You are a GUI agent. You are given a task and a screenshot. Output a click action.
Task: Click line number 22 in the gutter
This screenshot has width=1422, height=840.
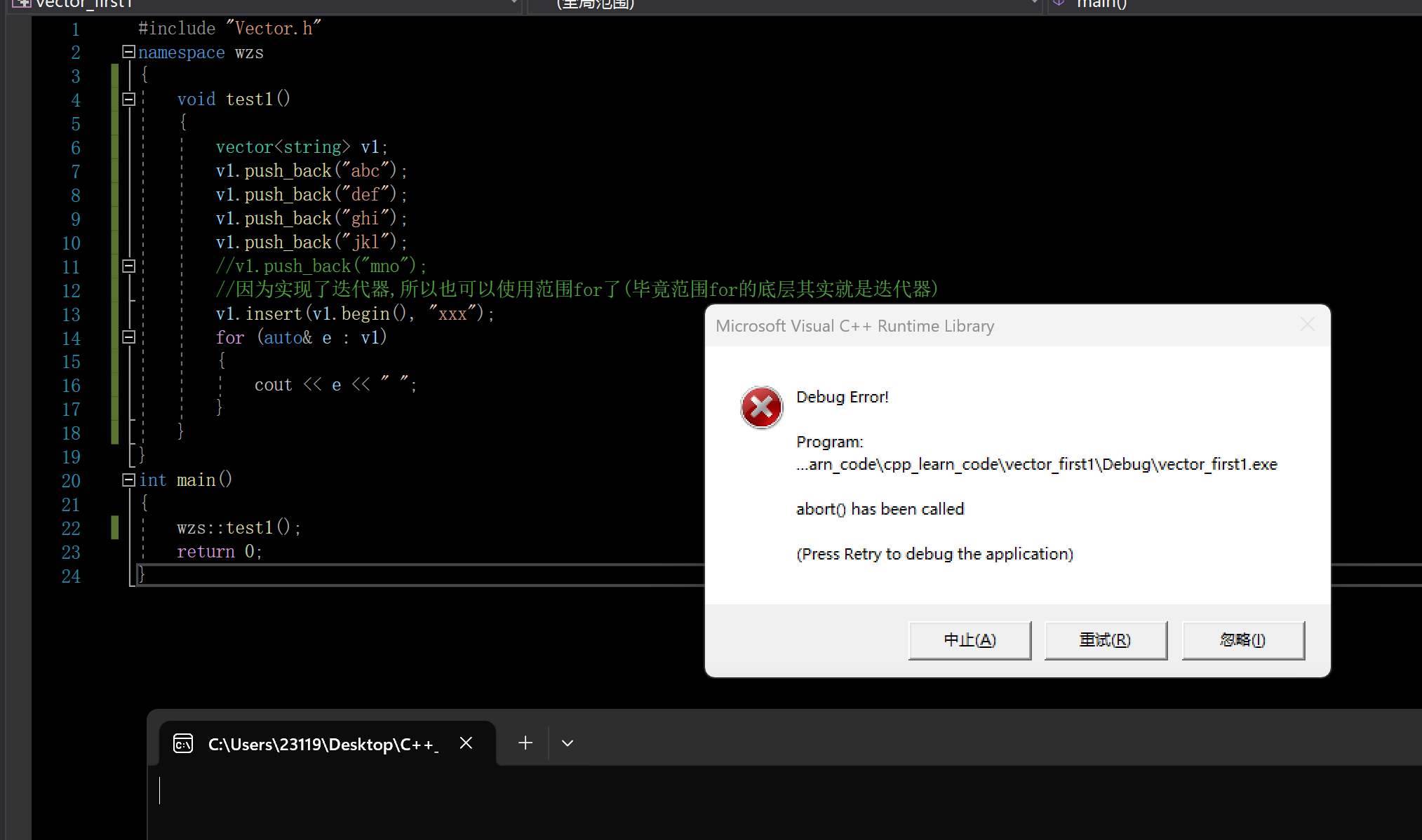[x=71, y=528]
